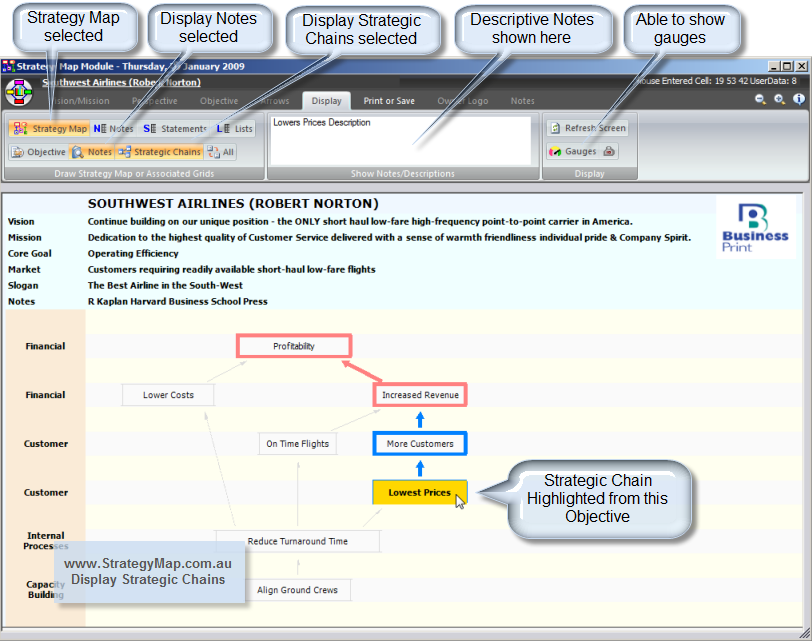Click the More Customers objective box
812x641 pixels.
click(420, 444)
